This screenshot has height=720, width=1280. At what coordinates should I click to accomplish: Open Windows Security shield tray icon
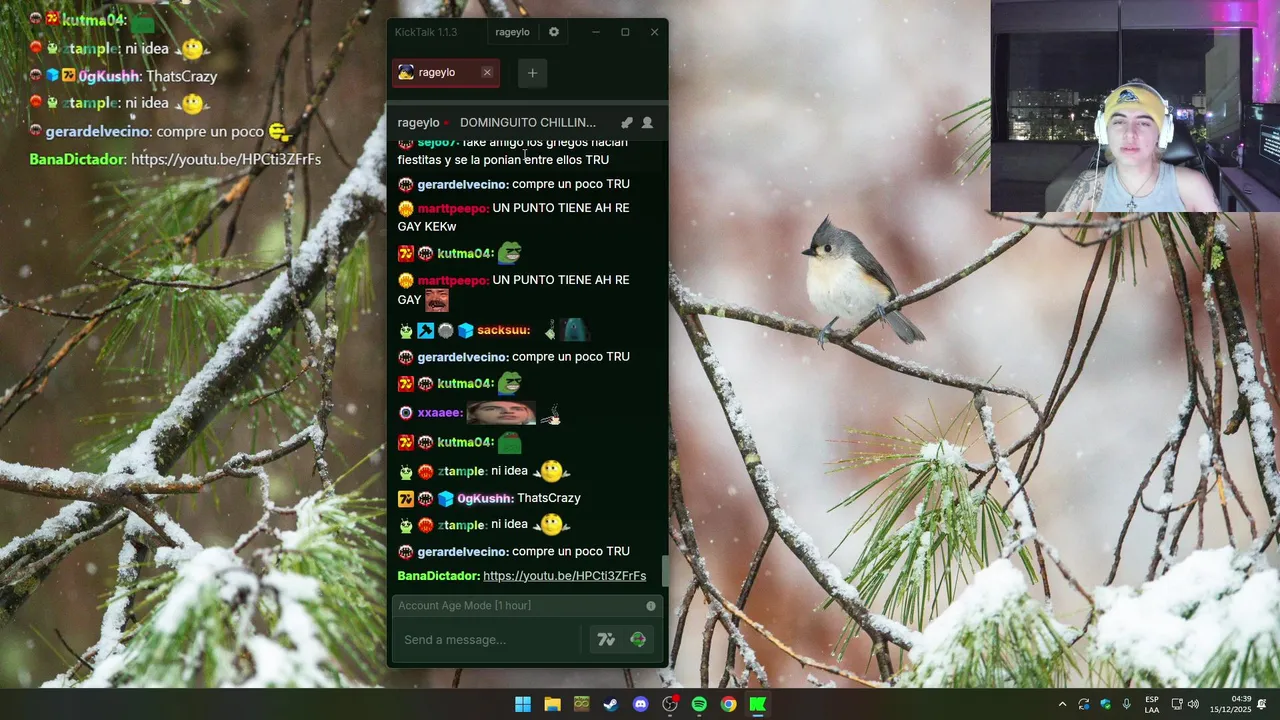click(1105, 704)
